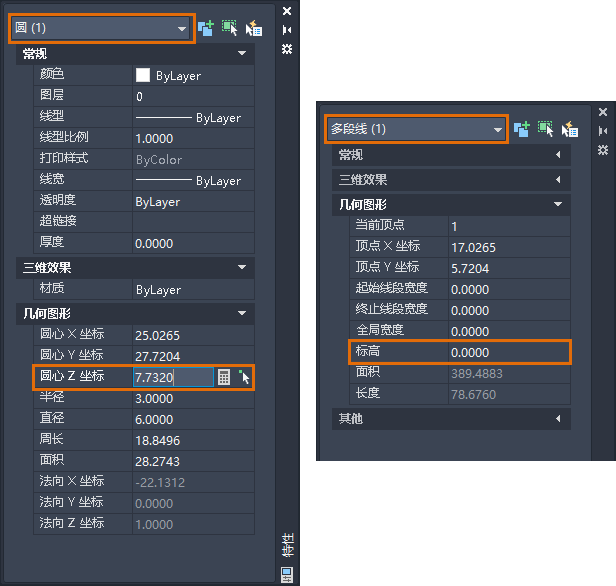The width and height of the screenshot is (616, 586).
Task: Toggle auto-hide on circle properties palette
Action: pyautogui.click(x=287, y=30)
